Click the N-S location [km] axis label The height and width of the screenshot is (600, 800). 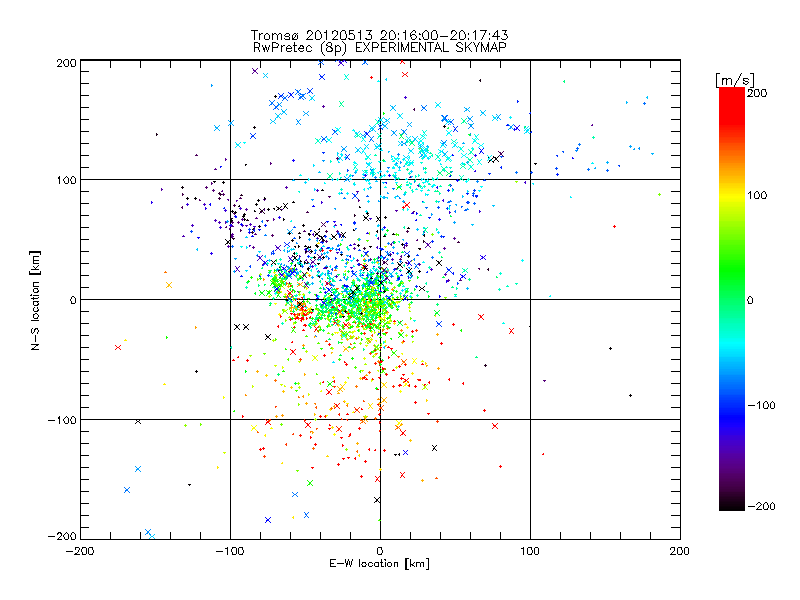coord(35,301)
